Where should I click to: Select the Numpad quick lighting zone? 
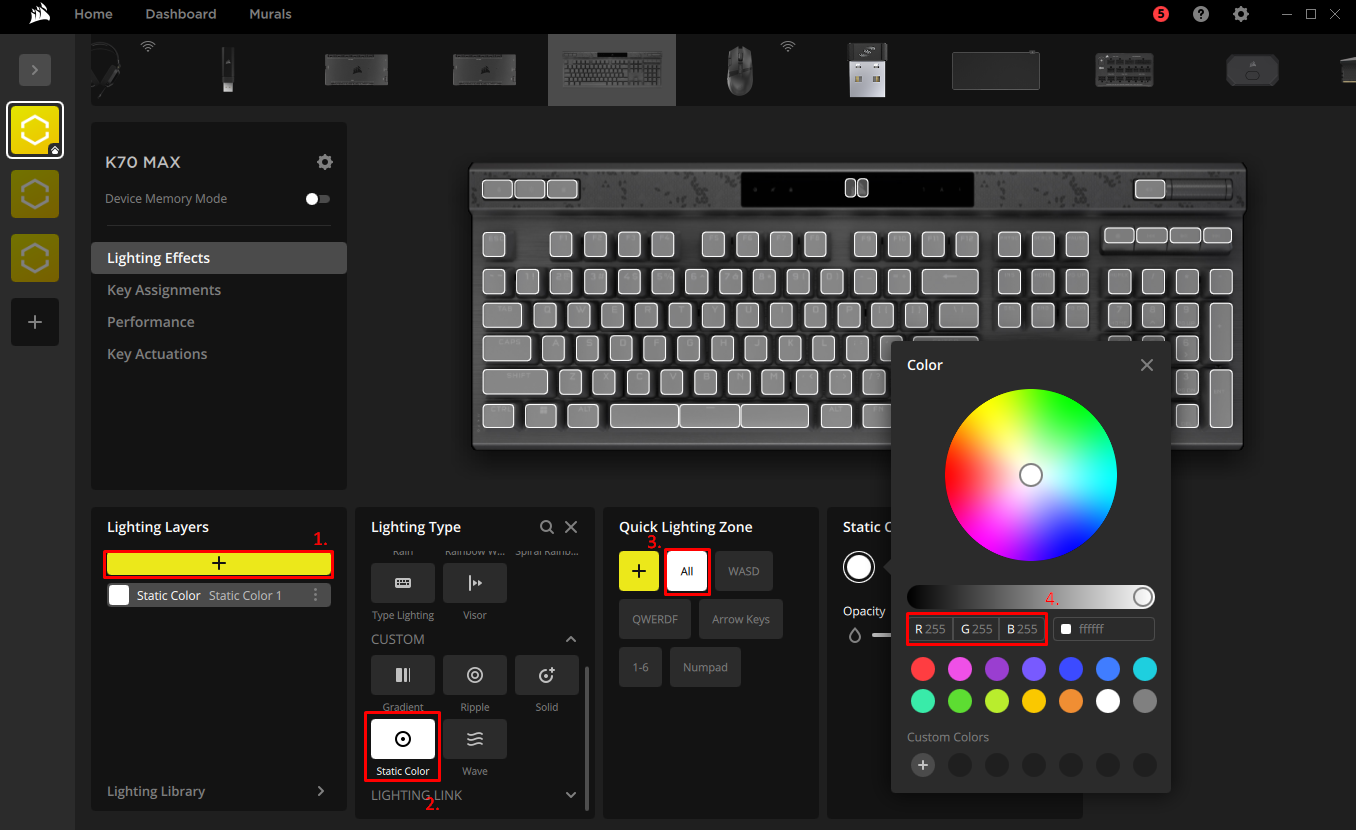coord(705,666)
